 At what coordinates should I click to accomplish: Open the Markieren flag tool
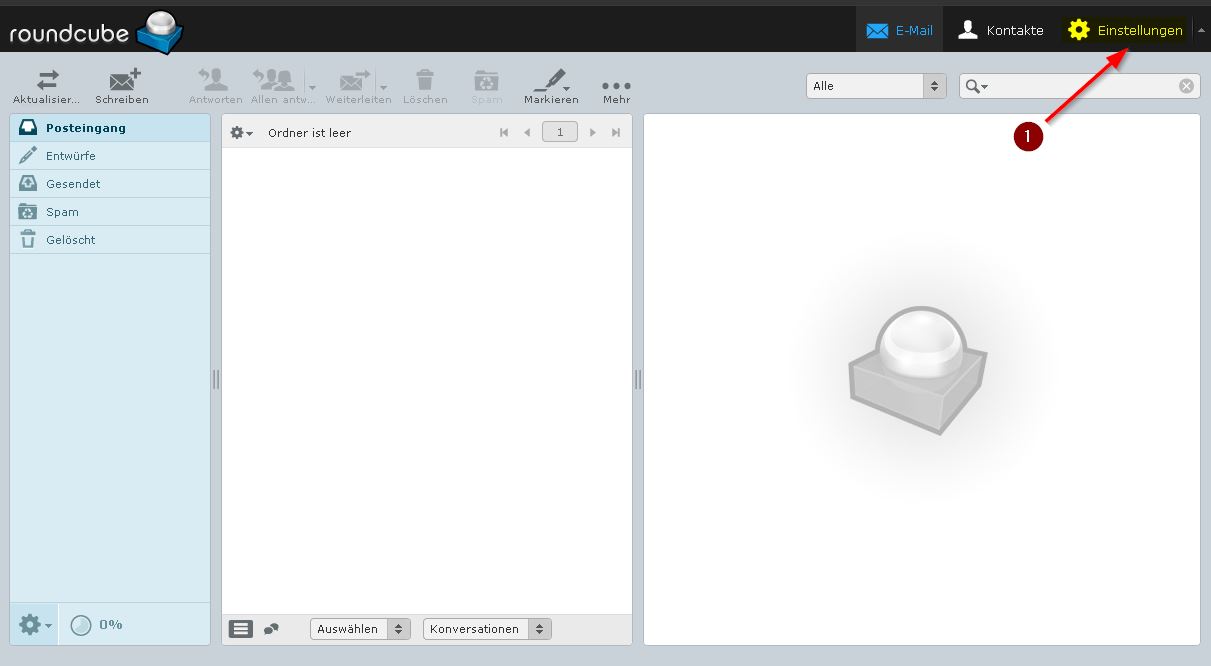(x=550, y=81)
